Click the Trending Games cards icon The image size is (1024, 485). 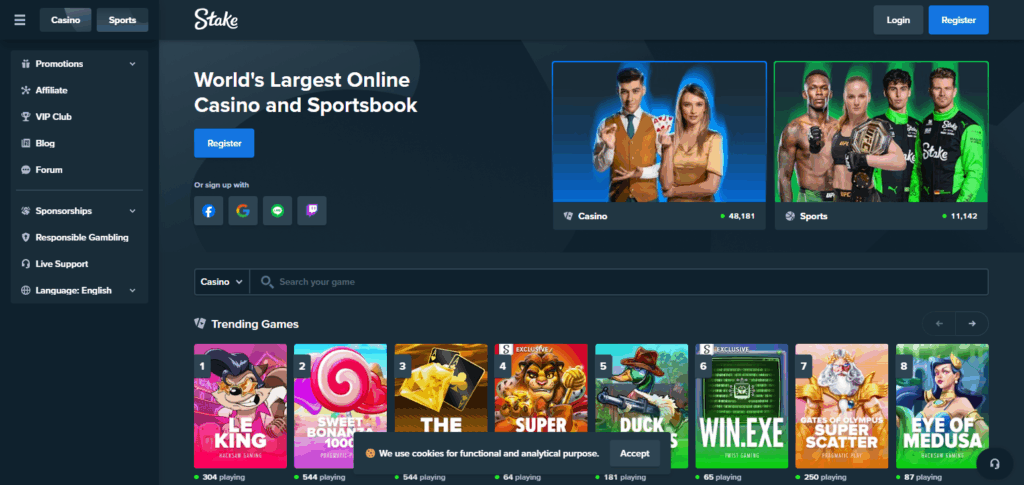coord(200,323)
